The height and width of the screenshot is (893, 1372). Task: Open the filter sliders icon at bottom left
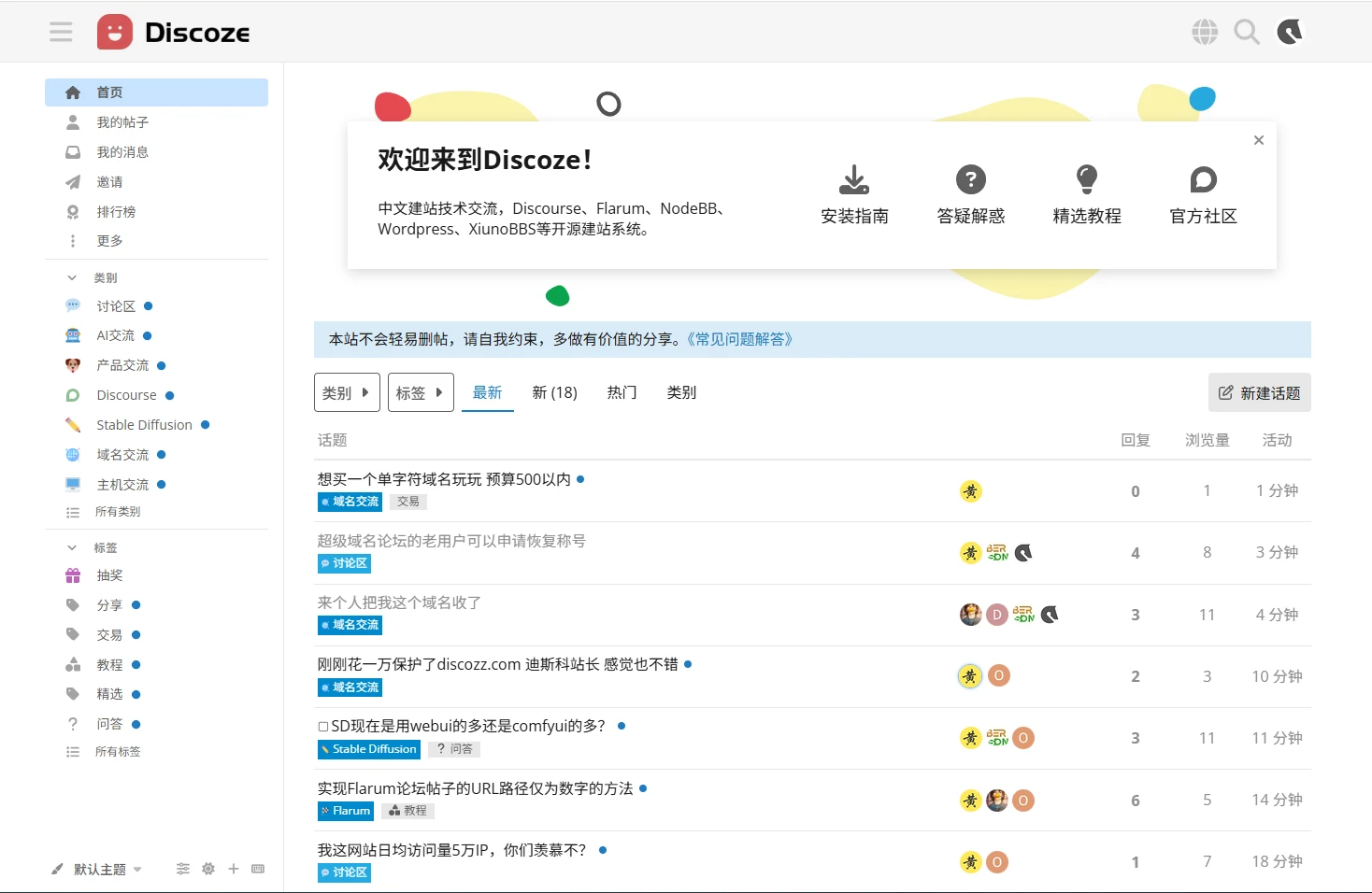pyautogui.click(x=182, y=869)
